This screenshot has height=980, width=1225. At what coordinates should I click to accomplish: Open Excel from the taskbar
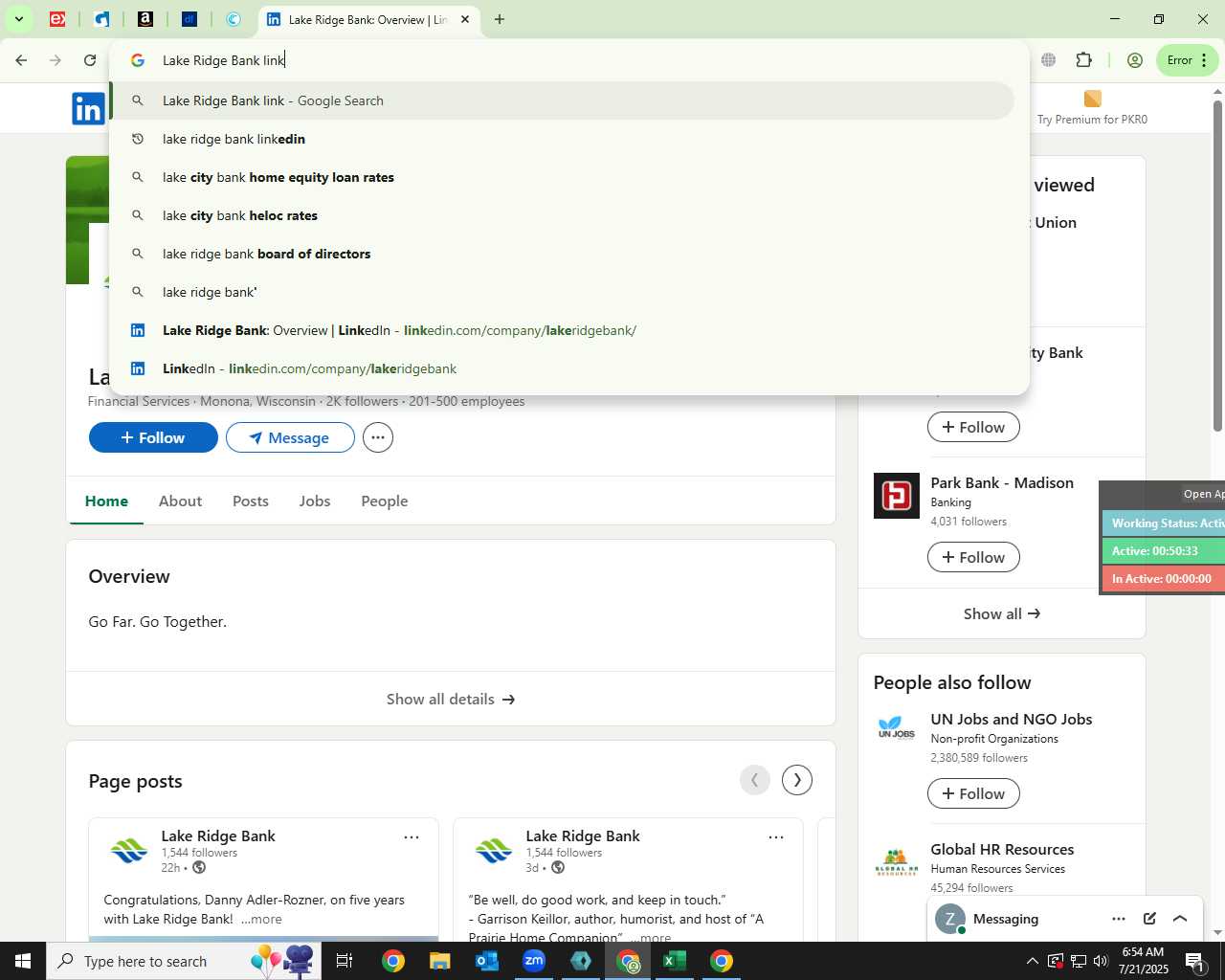click(675, 961)
